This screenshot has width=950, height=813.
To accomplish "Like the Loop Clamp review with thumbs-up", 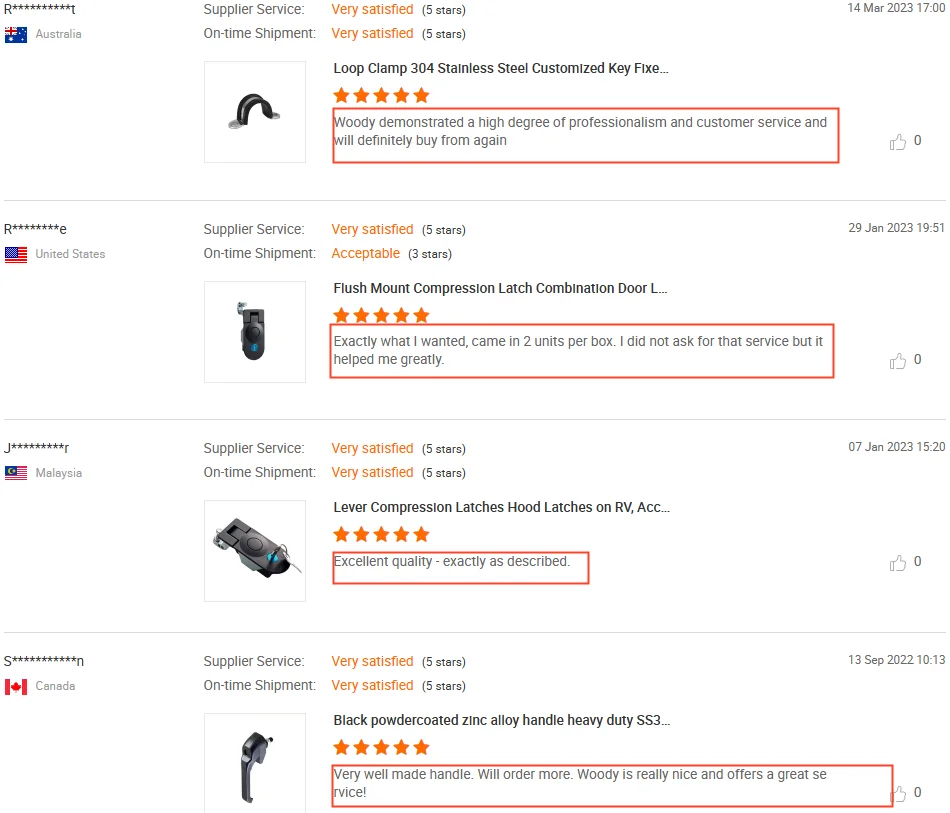I will click(897, 142).
